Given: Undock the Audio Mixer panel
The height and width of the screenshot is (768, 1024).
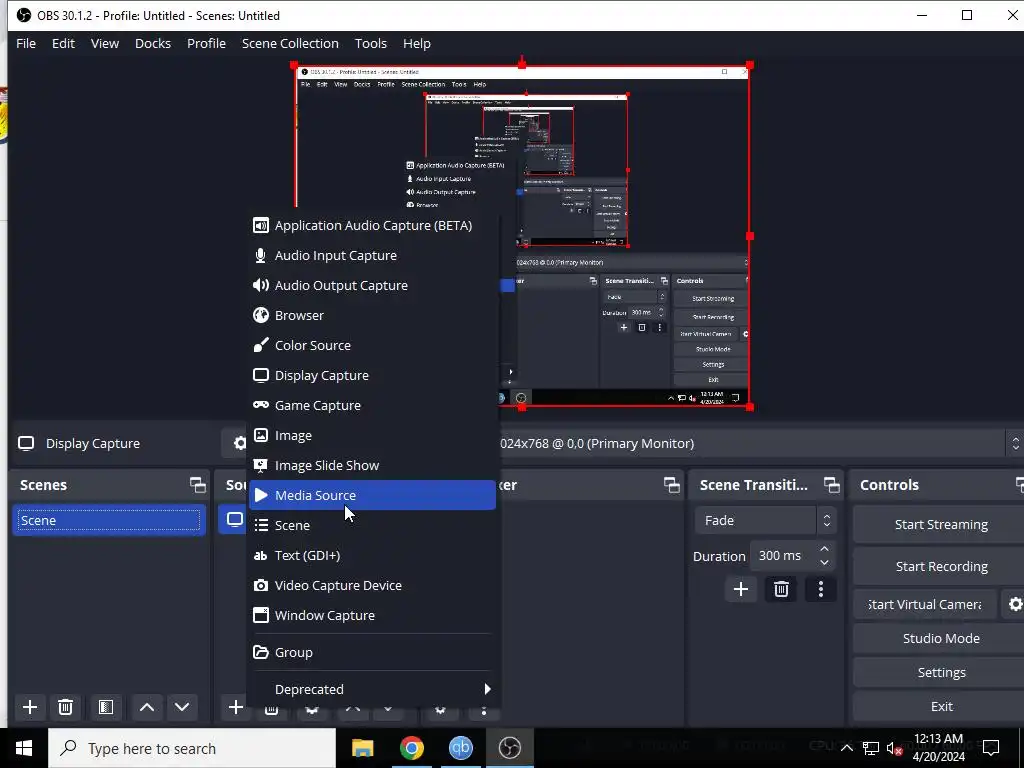Looking at the screenshot, I should (671, 485).
